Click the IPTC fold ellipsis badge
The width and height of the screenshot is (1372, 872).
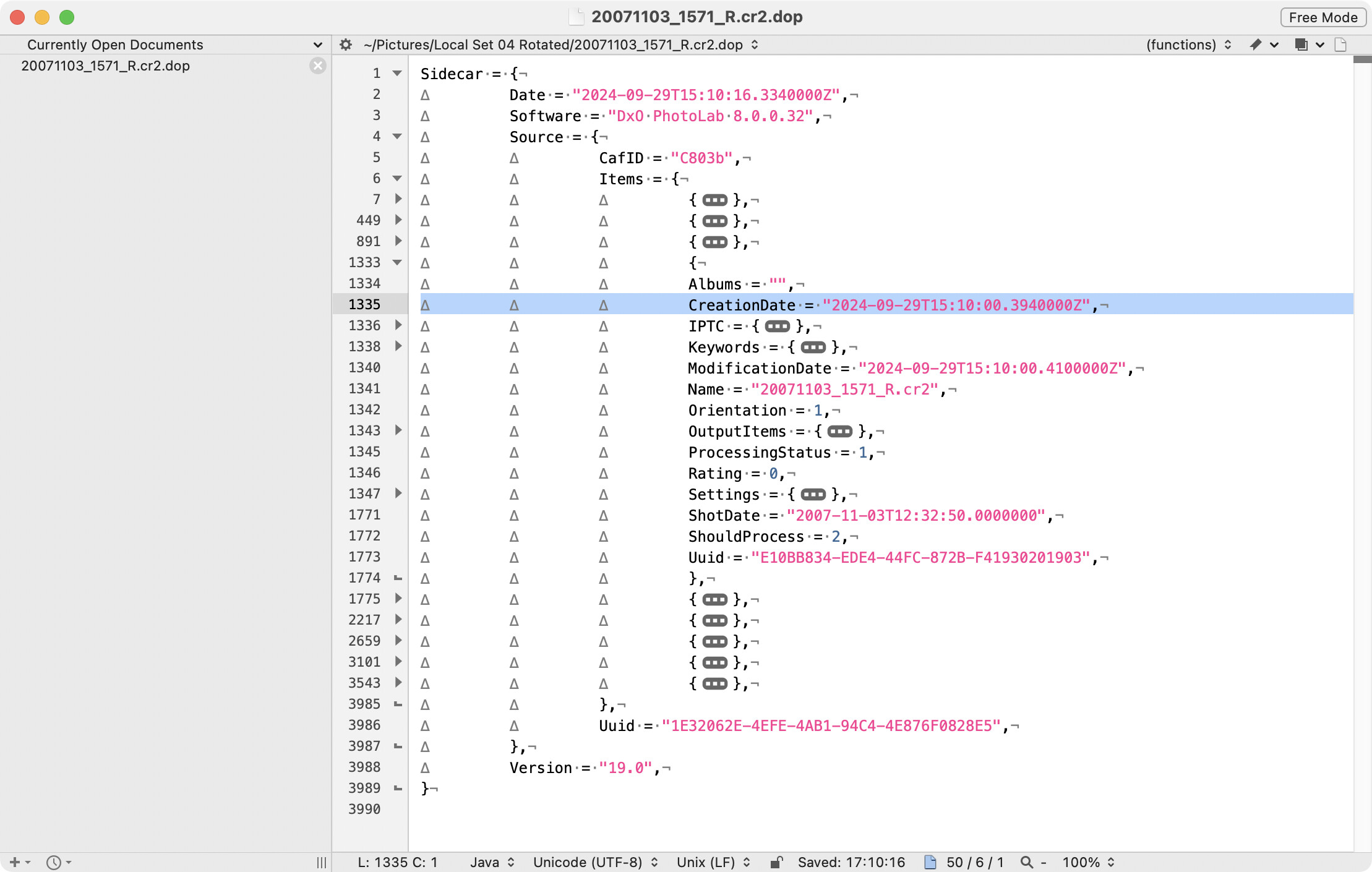[x=778, y=327]
